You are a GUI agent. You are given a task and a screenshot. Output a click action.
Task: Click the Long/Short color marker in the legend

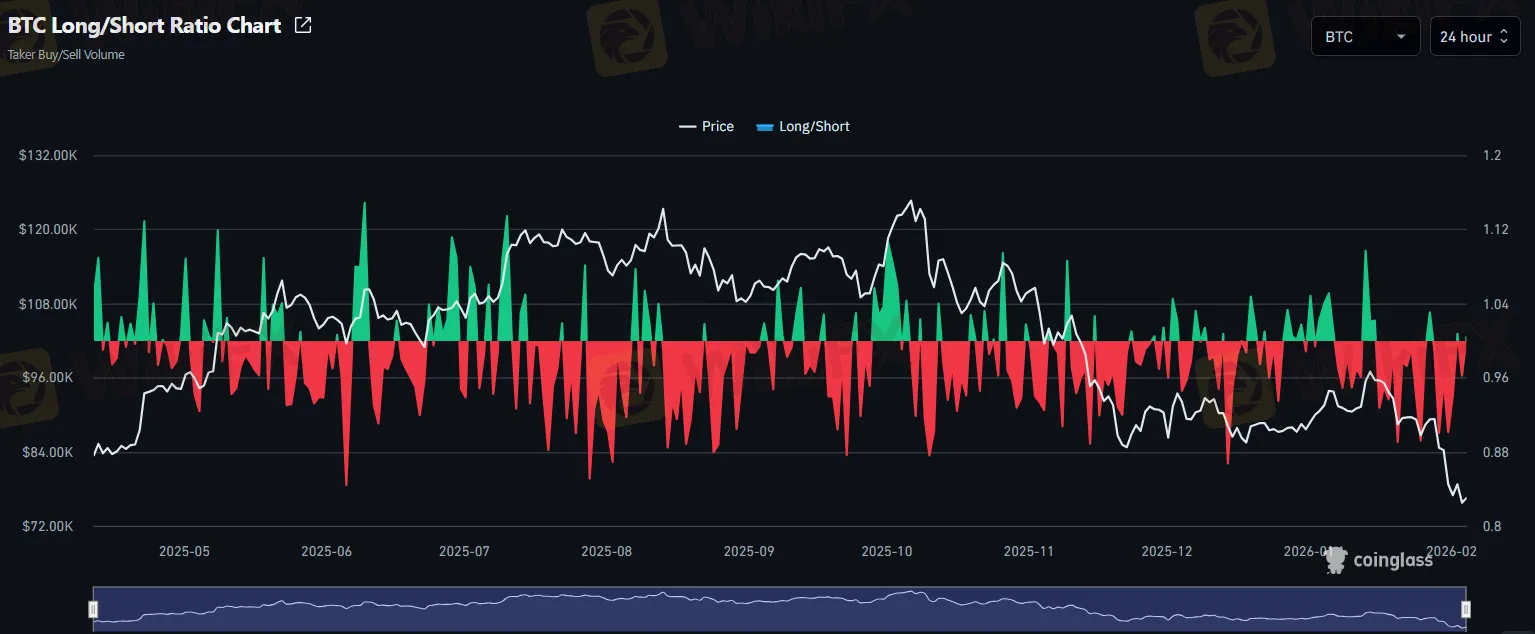coord(766,126)
